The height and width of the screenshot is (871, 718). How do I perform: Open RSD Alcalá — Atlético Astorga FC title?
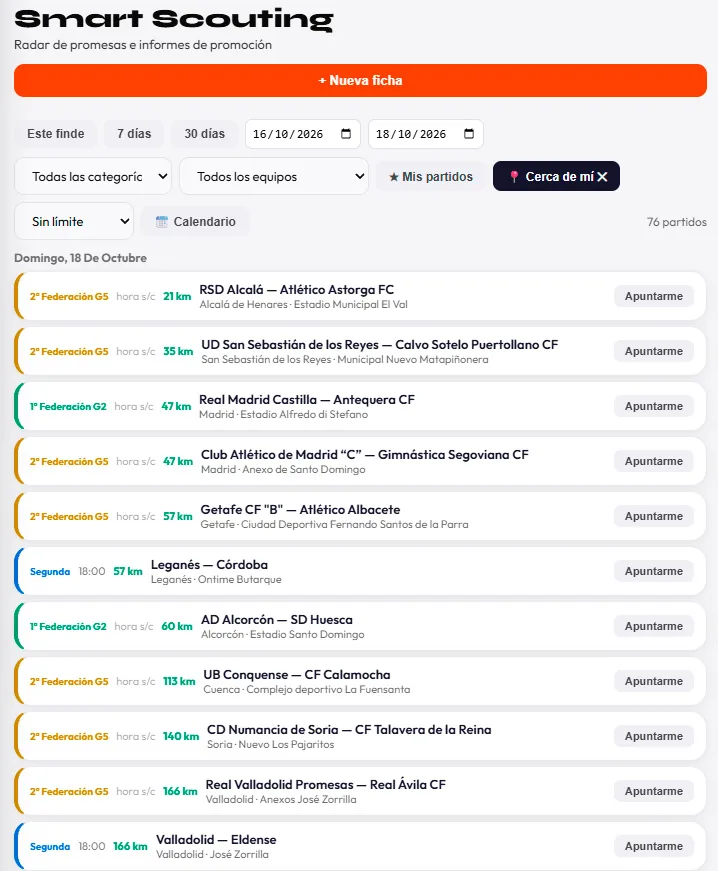(x=297, y=289)
